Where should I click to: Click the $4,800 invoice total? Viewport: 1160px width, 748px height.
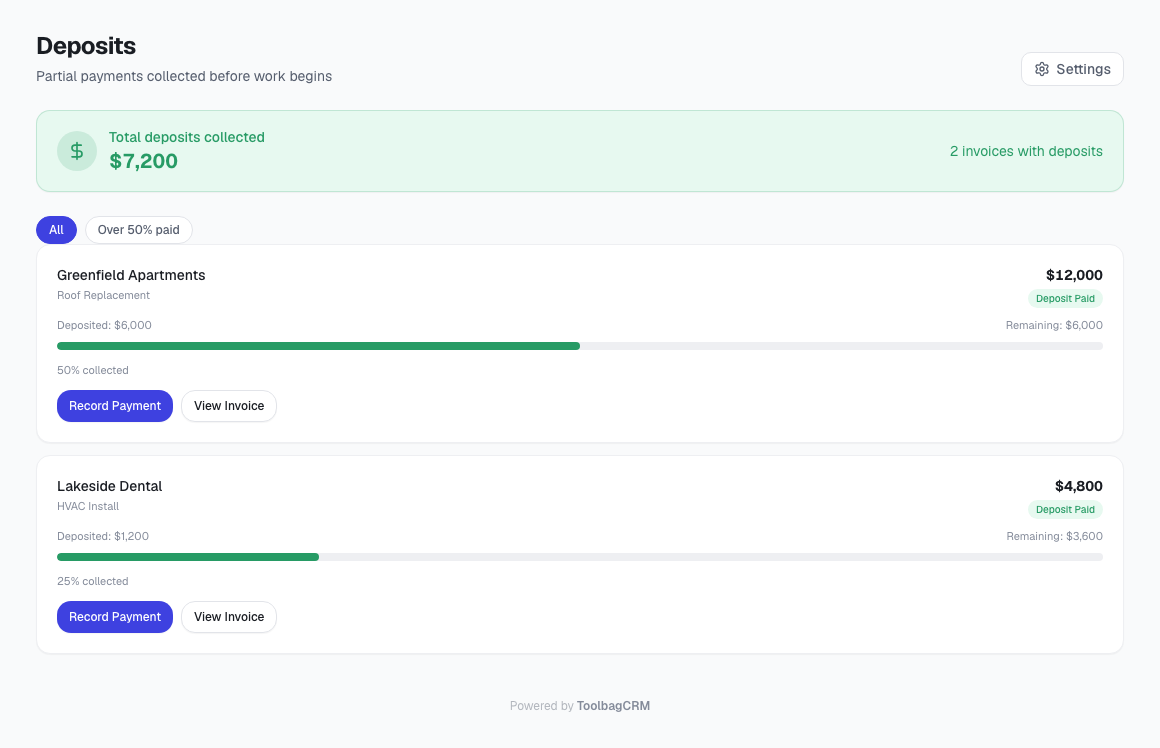tap(1079, 486)
